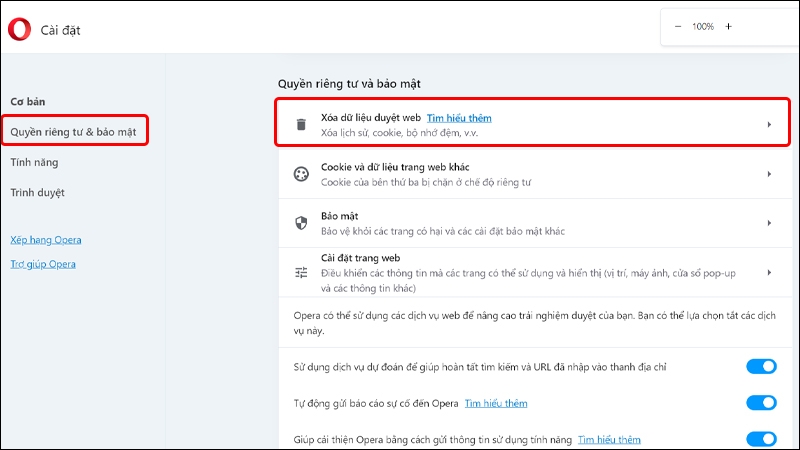Viewport: 800px width, 450px height.
Task: Click the text Xóa lịch sử, cookie, bộ nhớ đệm, v.v.
Action: (x=399, y=133)
